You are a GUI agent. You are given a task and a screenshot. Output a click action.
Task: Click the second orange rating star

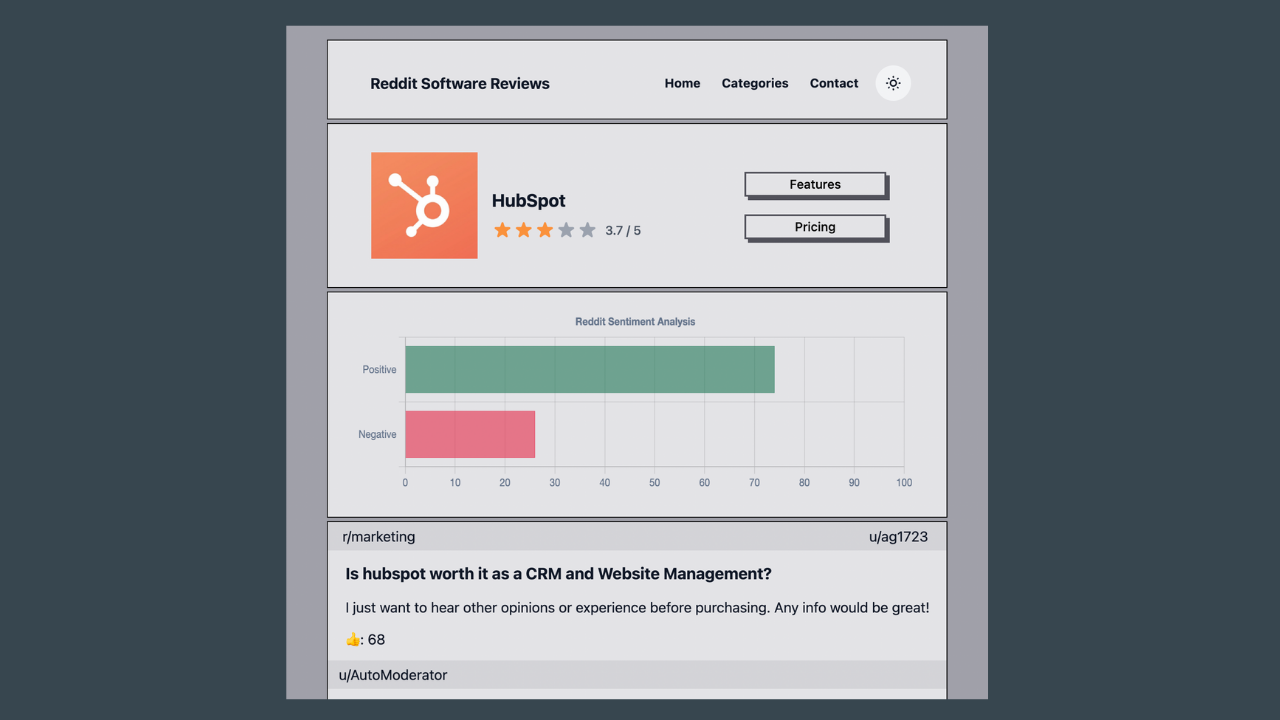coord(523,230)
